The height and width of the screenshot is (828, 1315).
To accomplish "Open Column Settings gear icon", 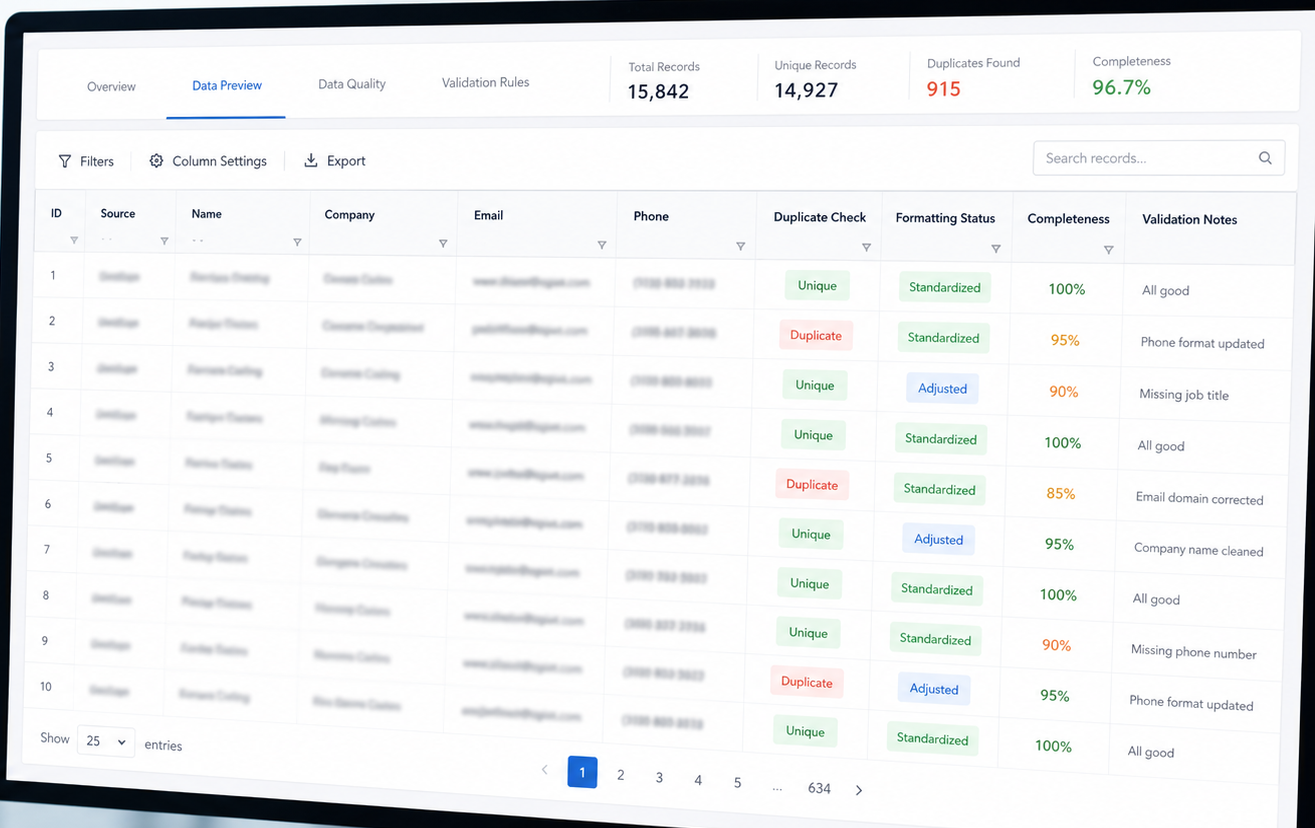I will tap(156, 161).
